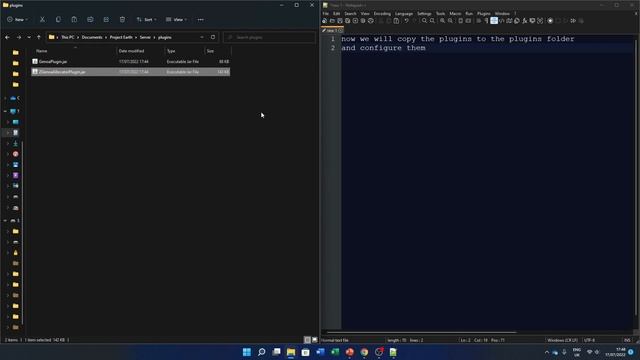The image size is (640, 360).
Task: Click Undo arrow in Notepad++ toolbar
Action: coord(406,20)
